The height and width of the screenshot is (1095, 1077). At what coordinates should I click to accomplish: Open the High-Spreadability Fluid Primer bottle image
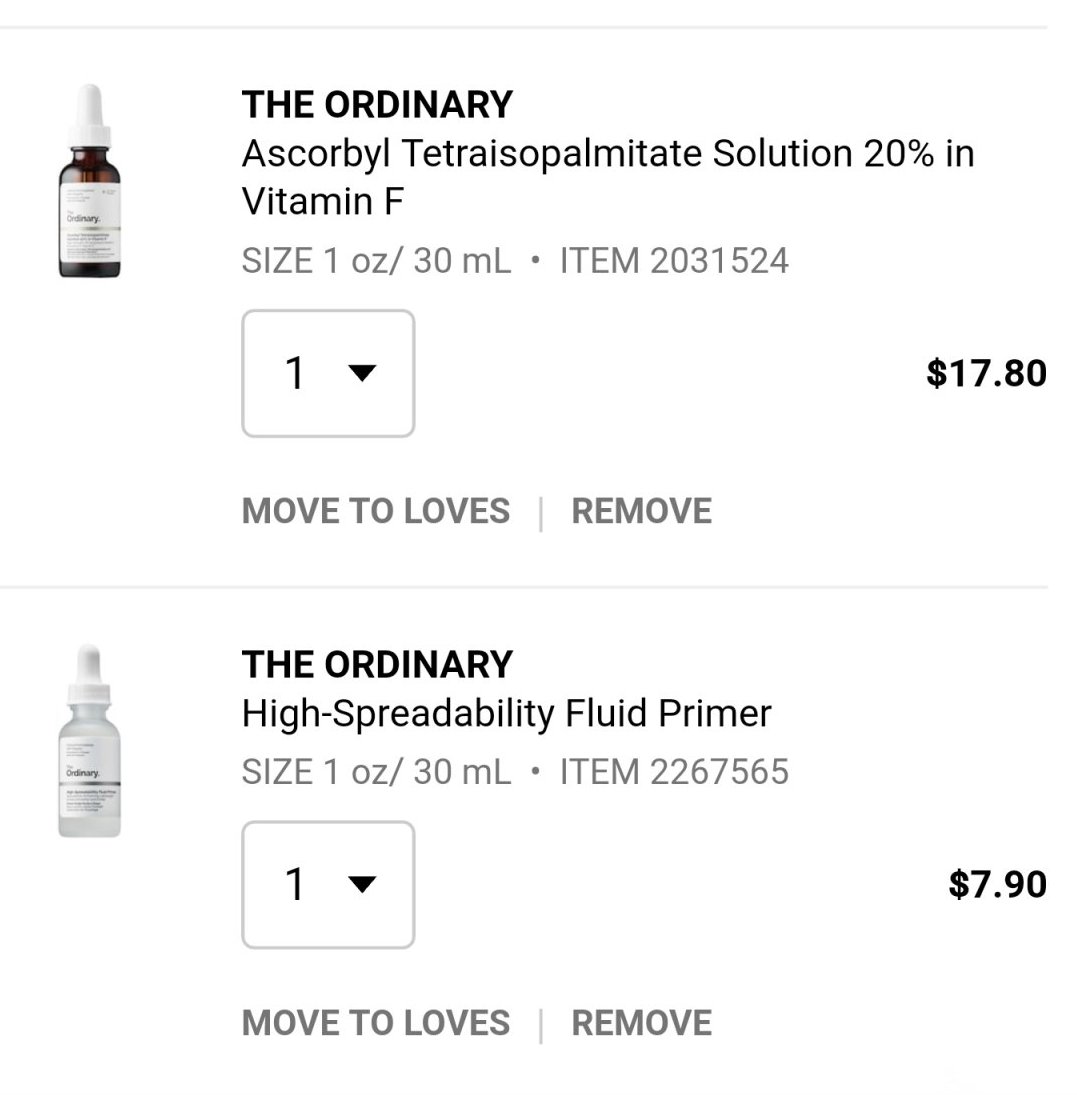pyautogui.click(x=89, y=741)
